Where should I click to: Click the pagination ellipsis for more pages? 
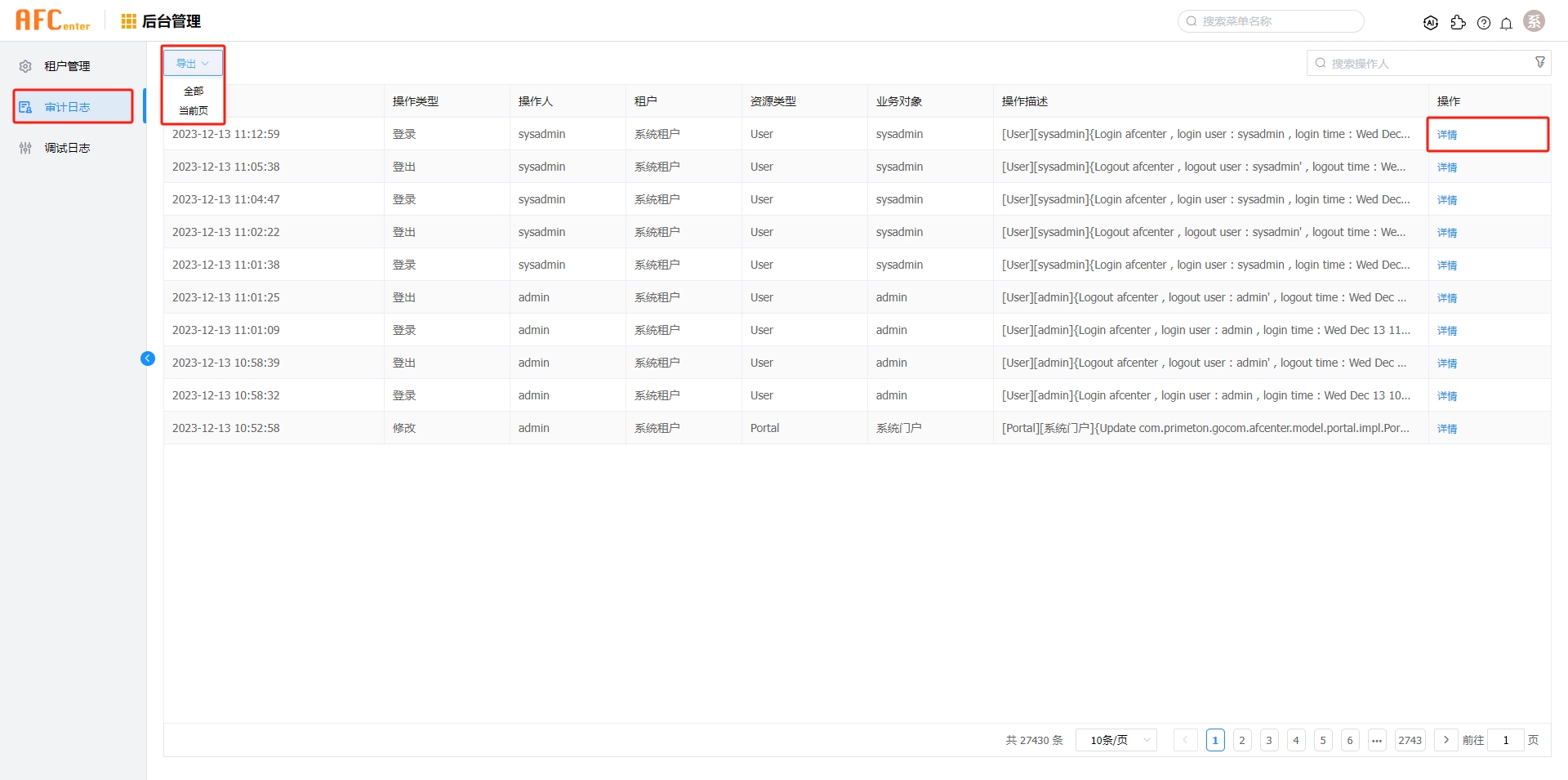tap(1377, 740)
